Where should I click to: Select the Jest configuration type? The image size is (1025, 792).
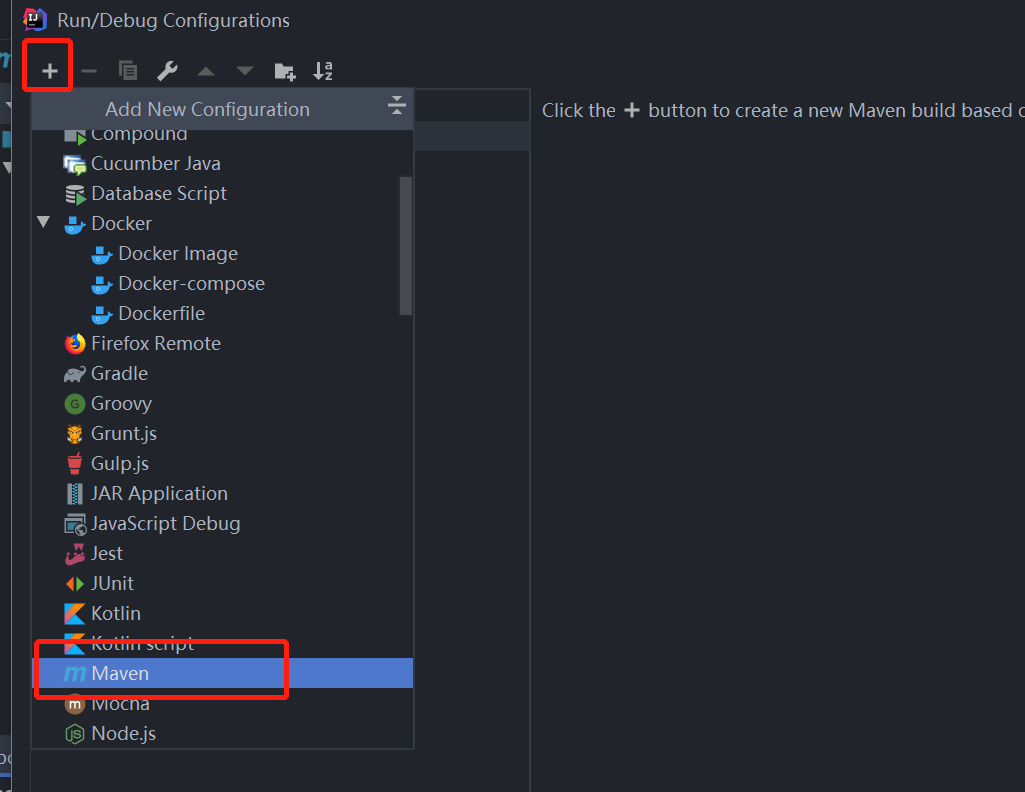pos(222,554)
